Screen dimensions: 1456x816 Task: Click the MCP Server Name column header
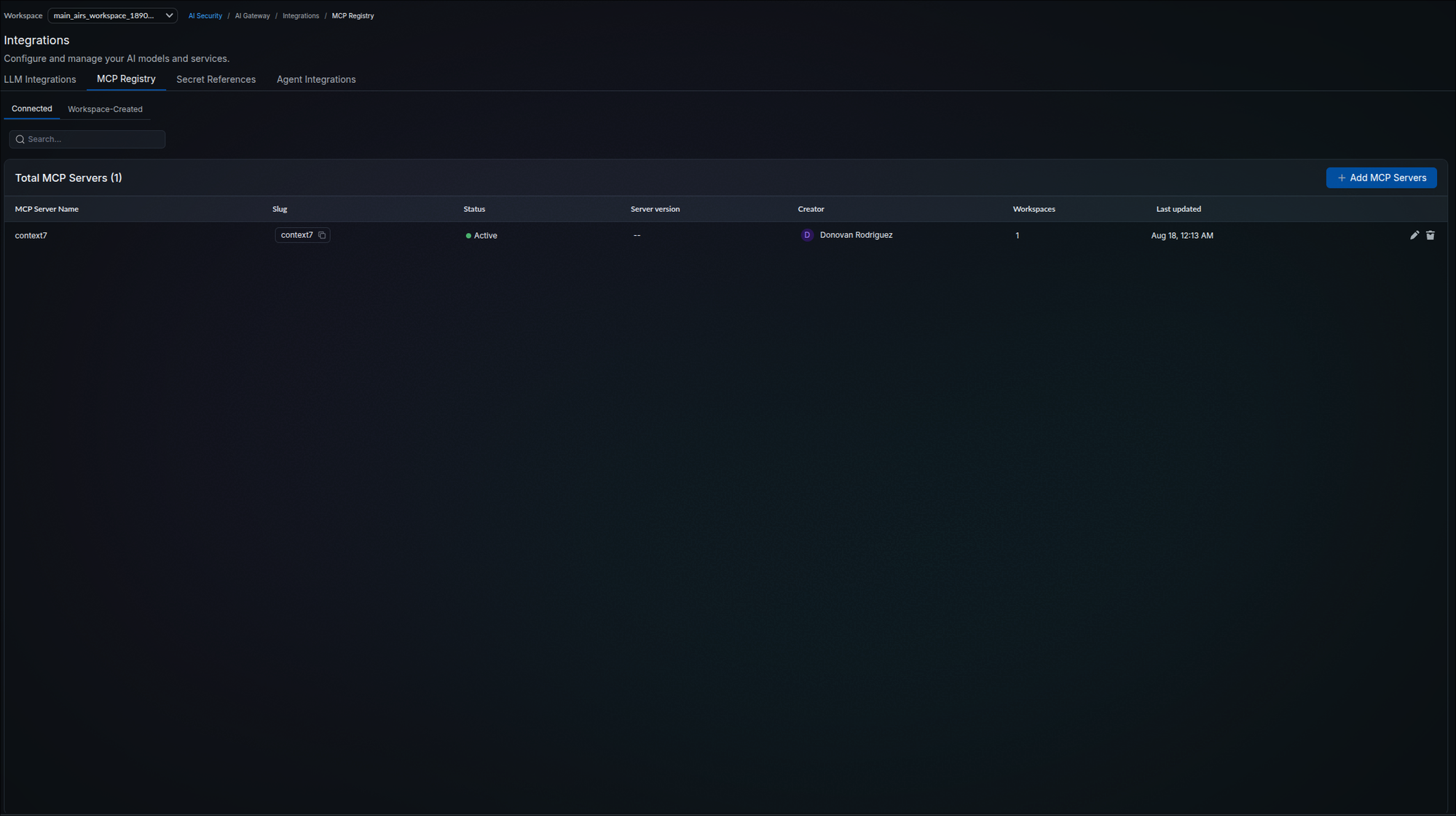coord(47,209)
